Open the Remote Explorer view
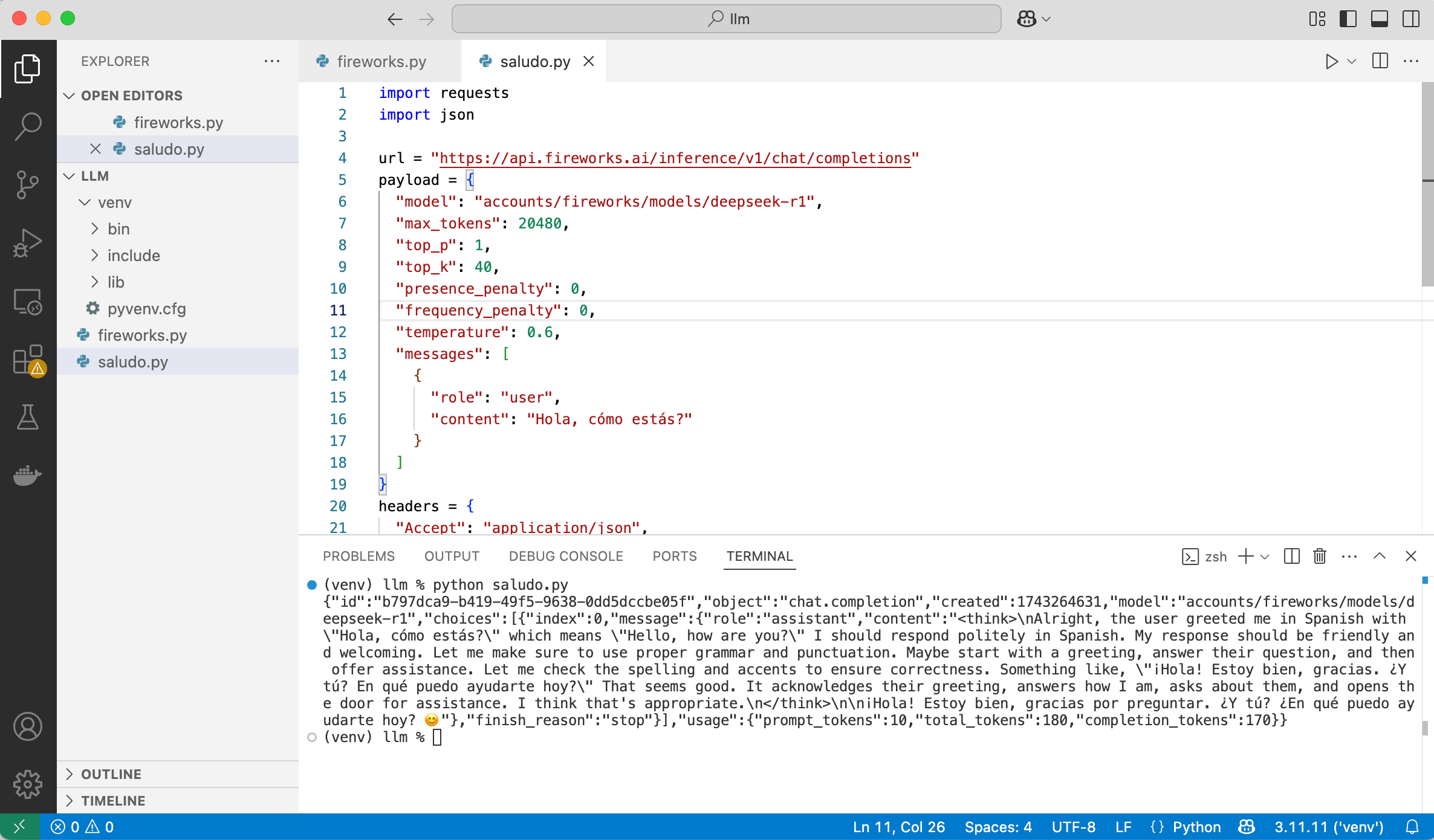Screen dimensions: 1434x840 (x=28, y=301)
